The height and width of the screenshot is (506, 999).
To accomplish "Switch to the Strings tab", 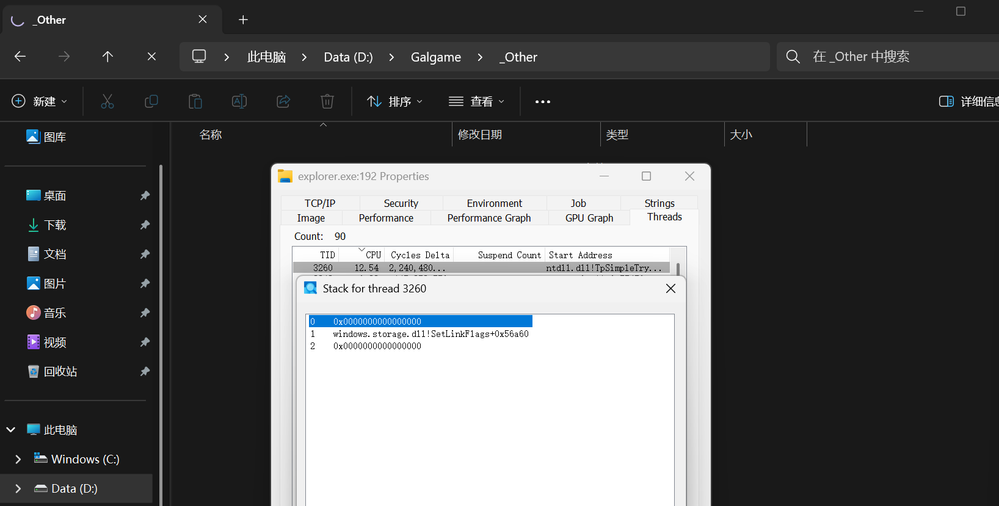I will [659, 203].
